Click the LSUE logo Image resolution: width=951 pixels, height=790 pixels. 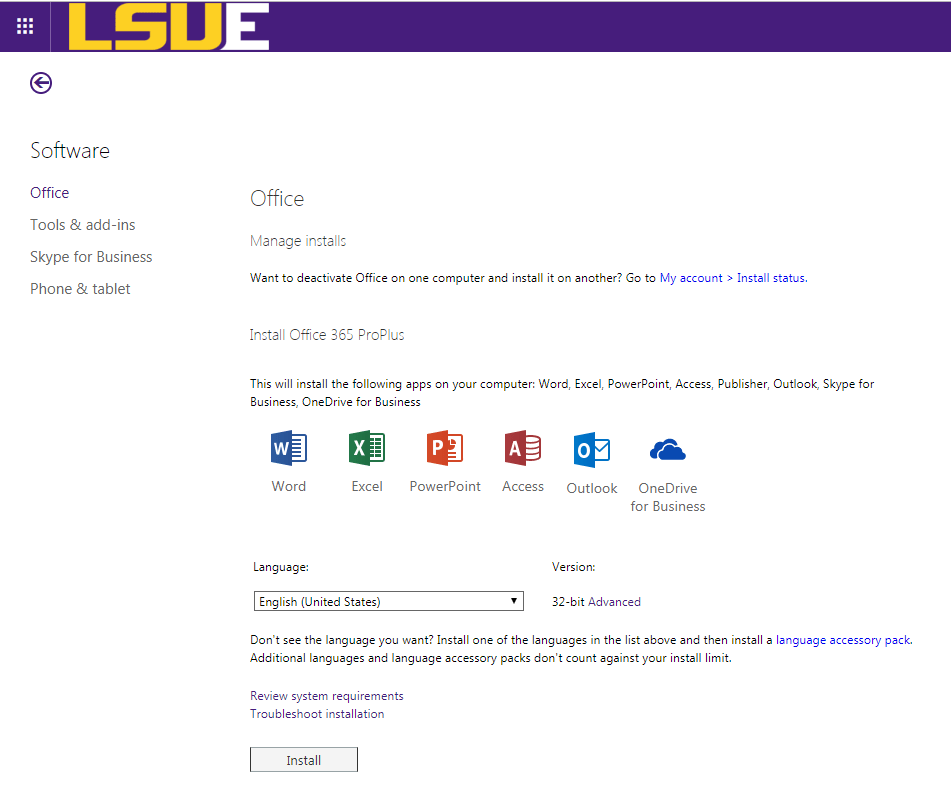(x=169, y=26)
